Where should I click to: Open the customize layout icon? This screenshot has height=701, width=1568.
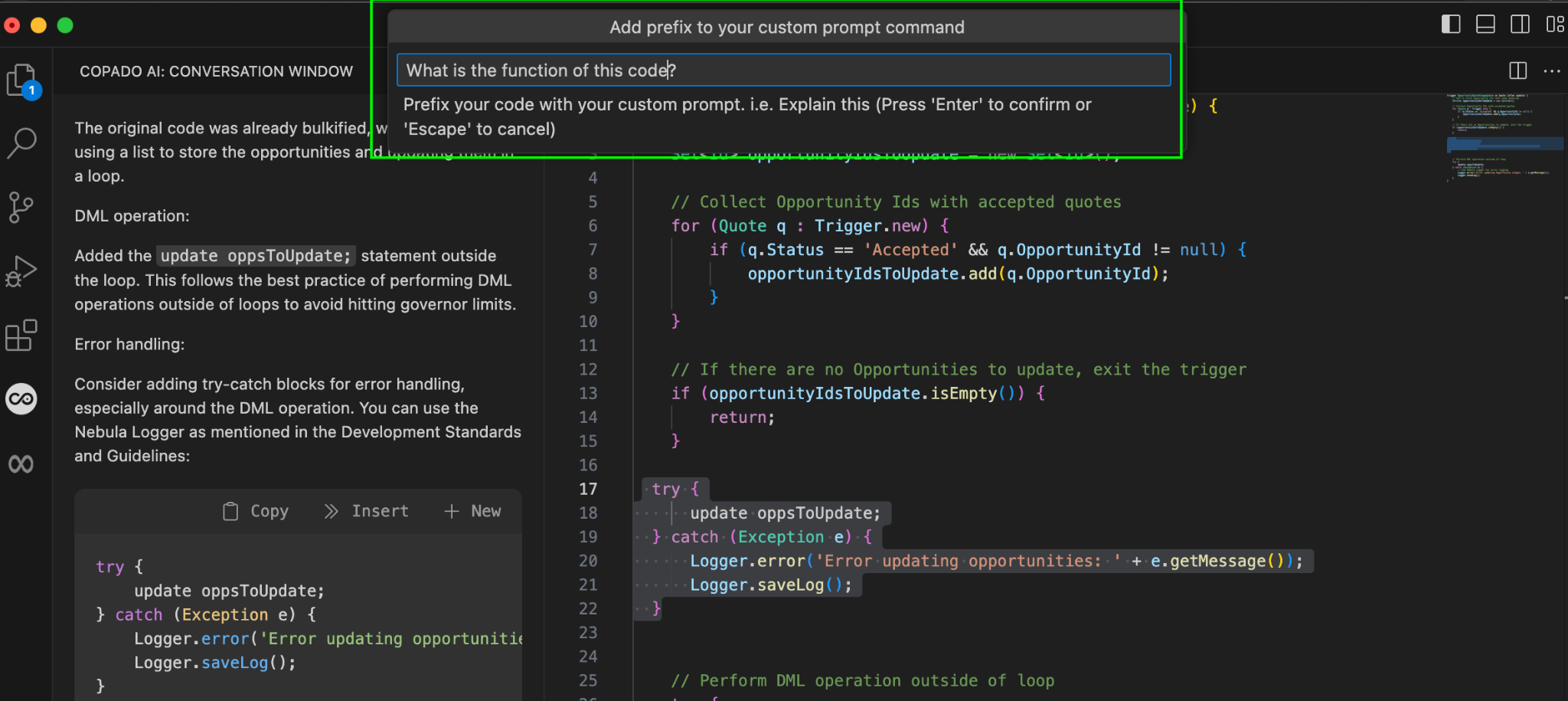coord(1555,25)
